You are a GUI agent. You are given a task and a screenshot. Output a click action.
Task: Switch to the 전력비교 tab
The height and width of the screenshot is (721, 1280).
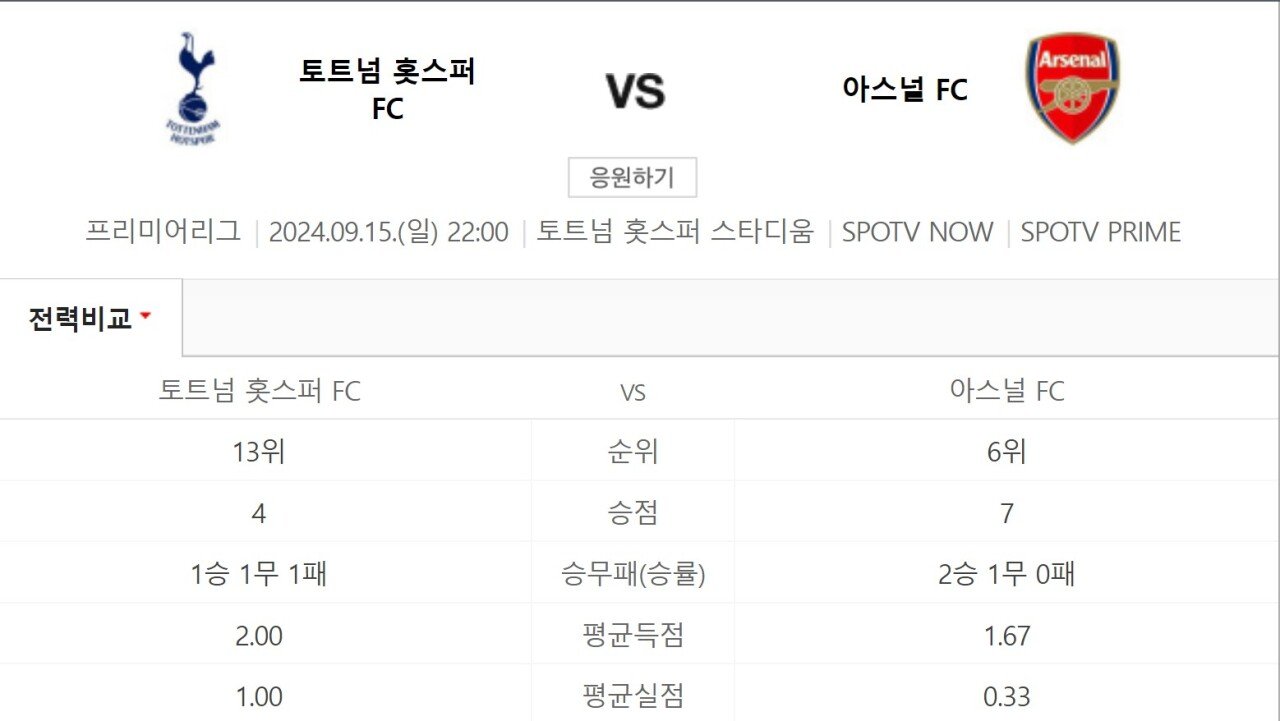click(x=80, y=319)
